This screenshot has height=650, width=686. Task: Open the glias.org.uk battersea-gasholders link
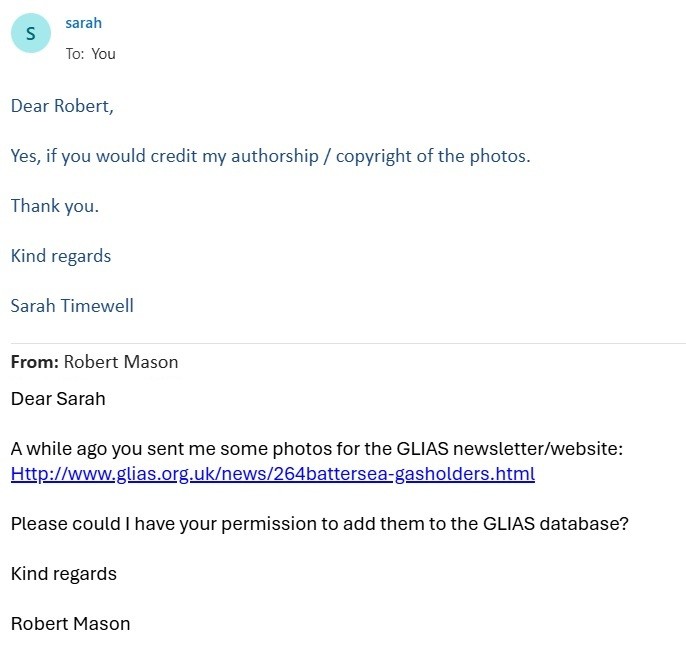tap(273, 474)
